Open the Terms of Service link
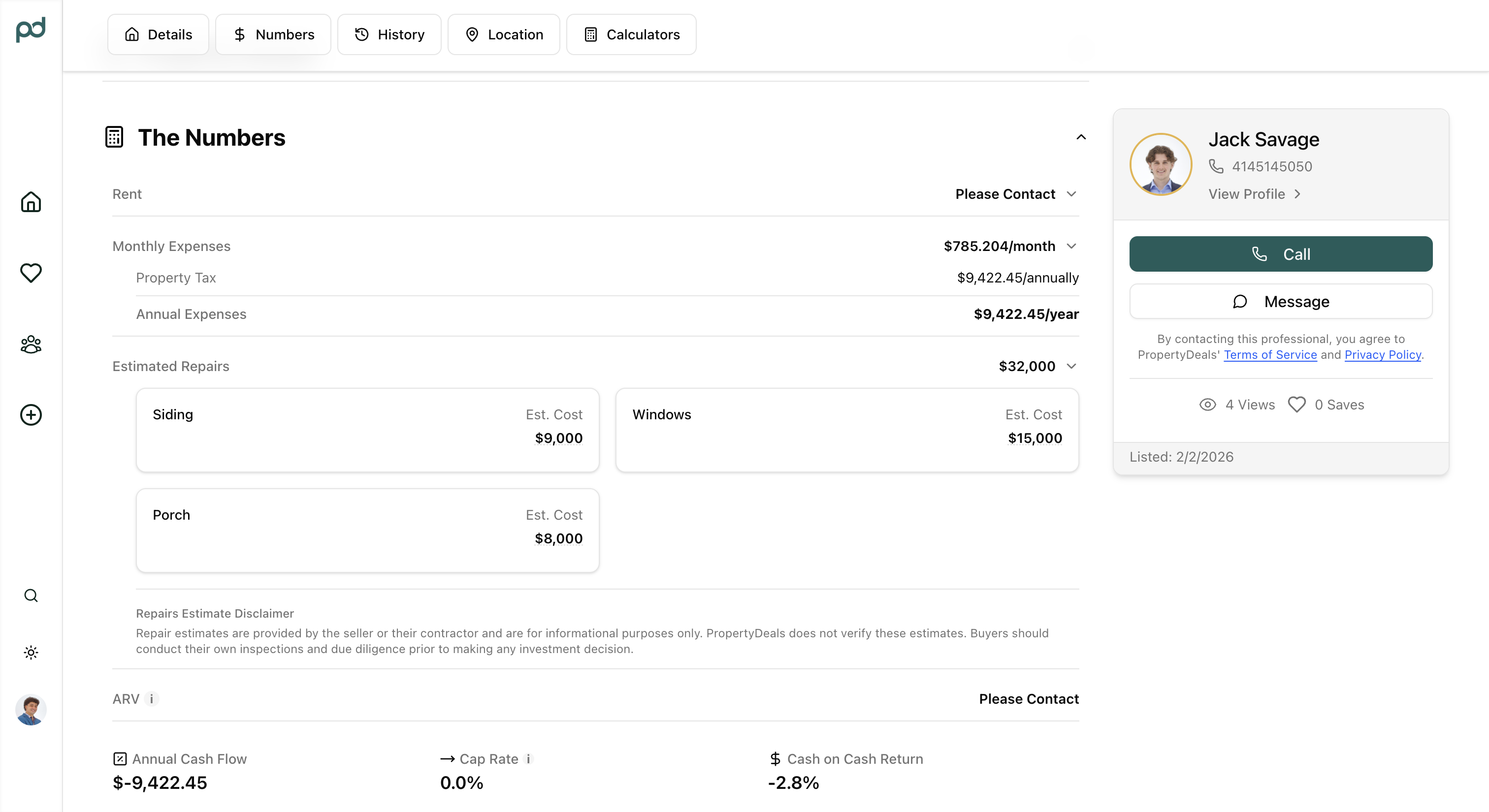This screenshot has height=812, width=1489. click(x=1270, y=355)
